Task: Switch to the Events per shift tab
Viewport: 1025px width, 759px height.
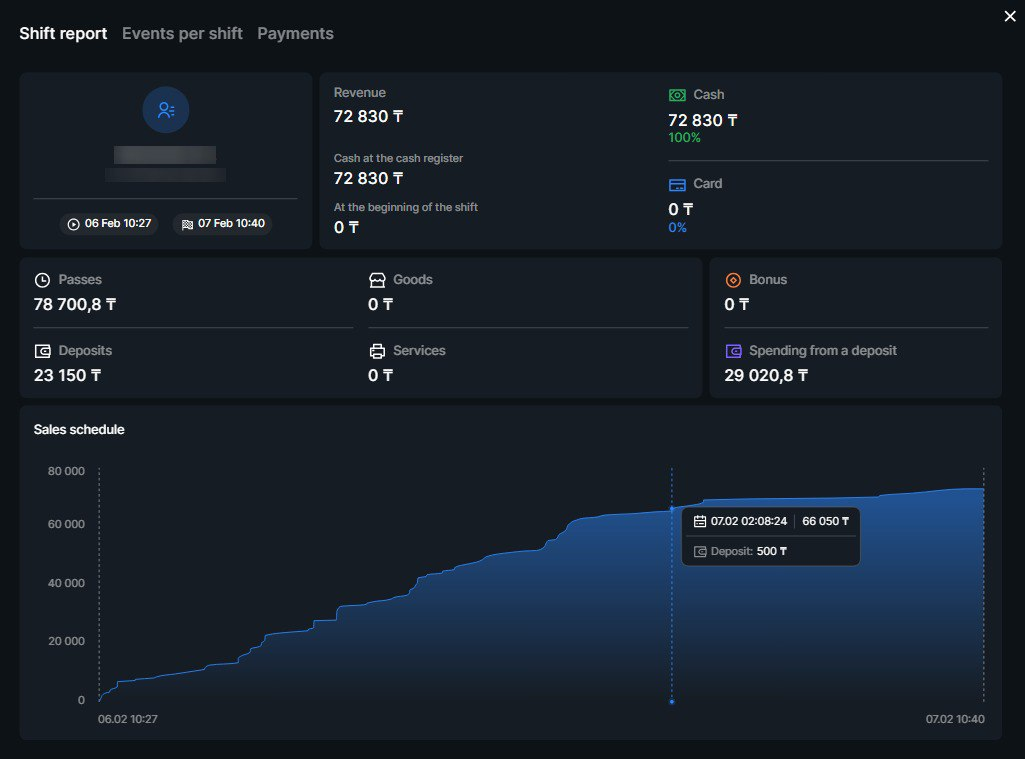Action: coord(182,33)
